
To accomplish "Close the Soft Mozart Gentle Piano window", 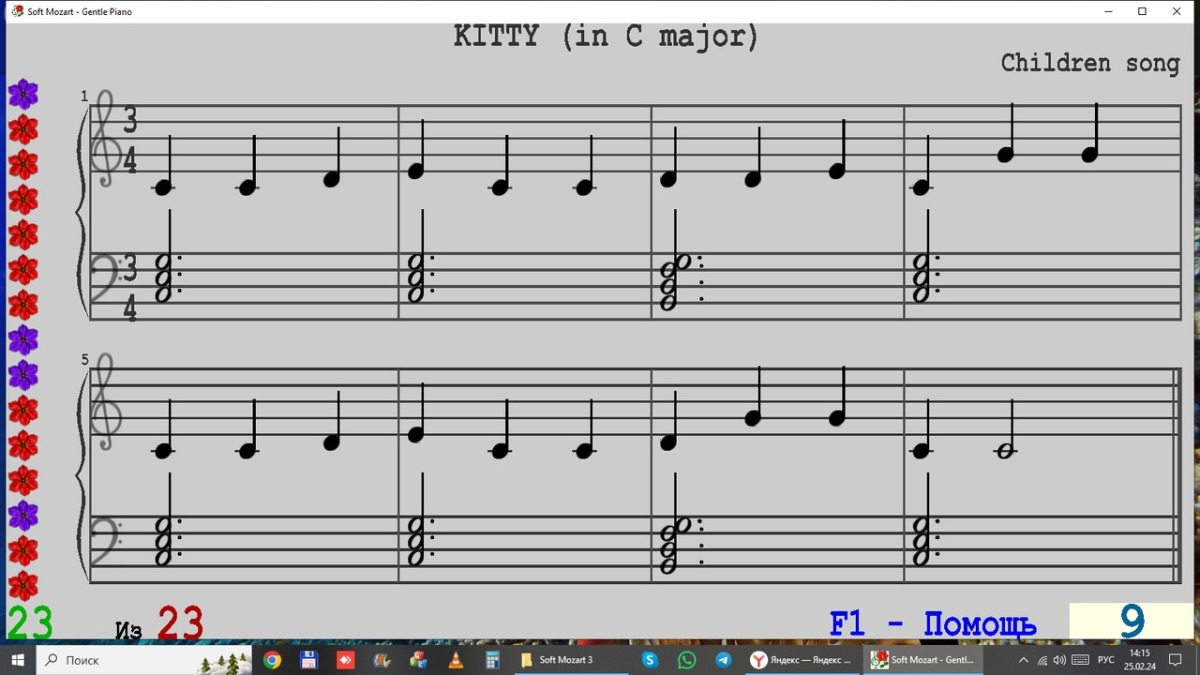I will click(1177, 12).
